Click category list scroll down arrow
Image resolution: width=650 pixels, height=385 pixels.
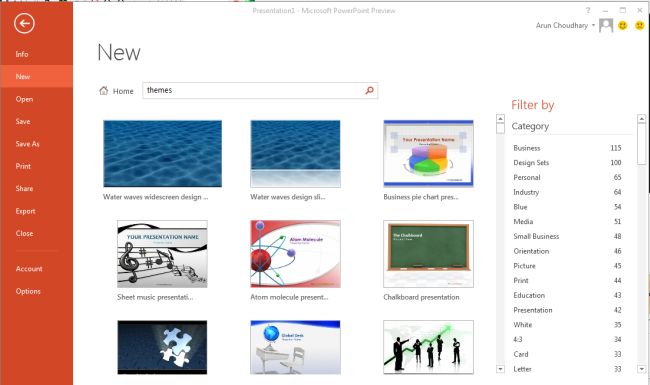(x=641, y=369)
